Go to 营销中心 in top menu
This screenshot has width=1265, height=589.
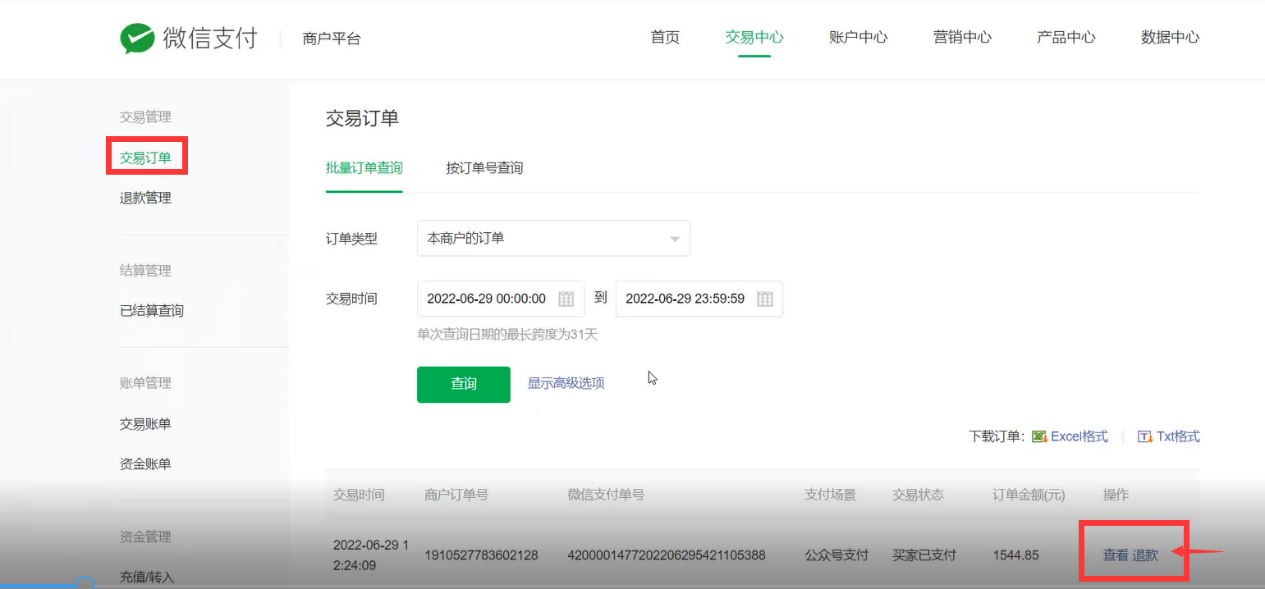(x=962, y=37)
